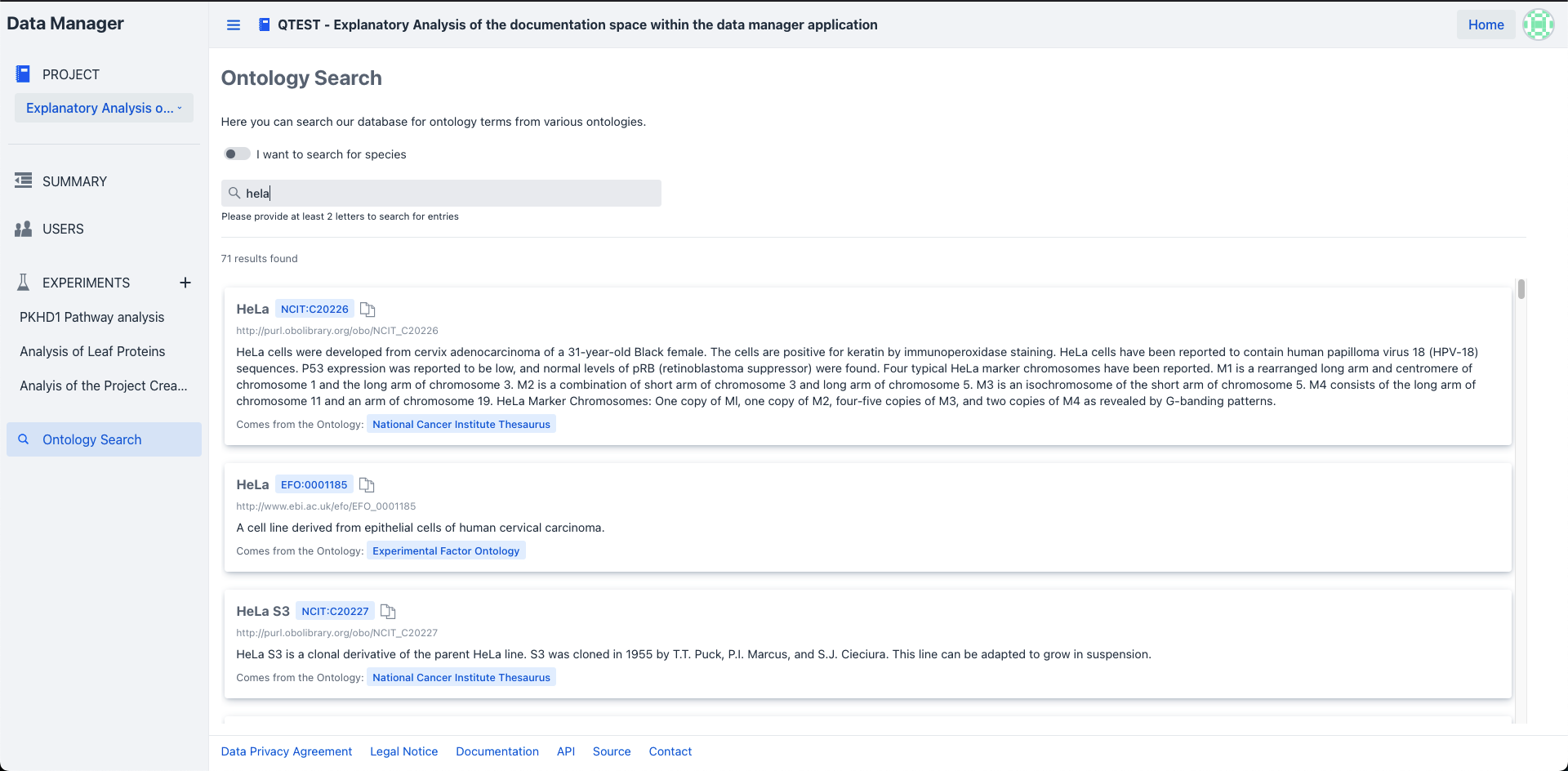Copy the HeLa NCIT:C20226 term identifier

tap(367, 310)
